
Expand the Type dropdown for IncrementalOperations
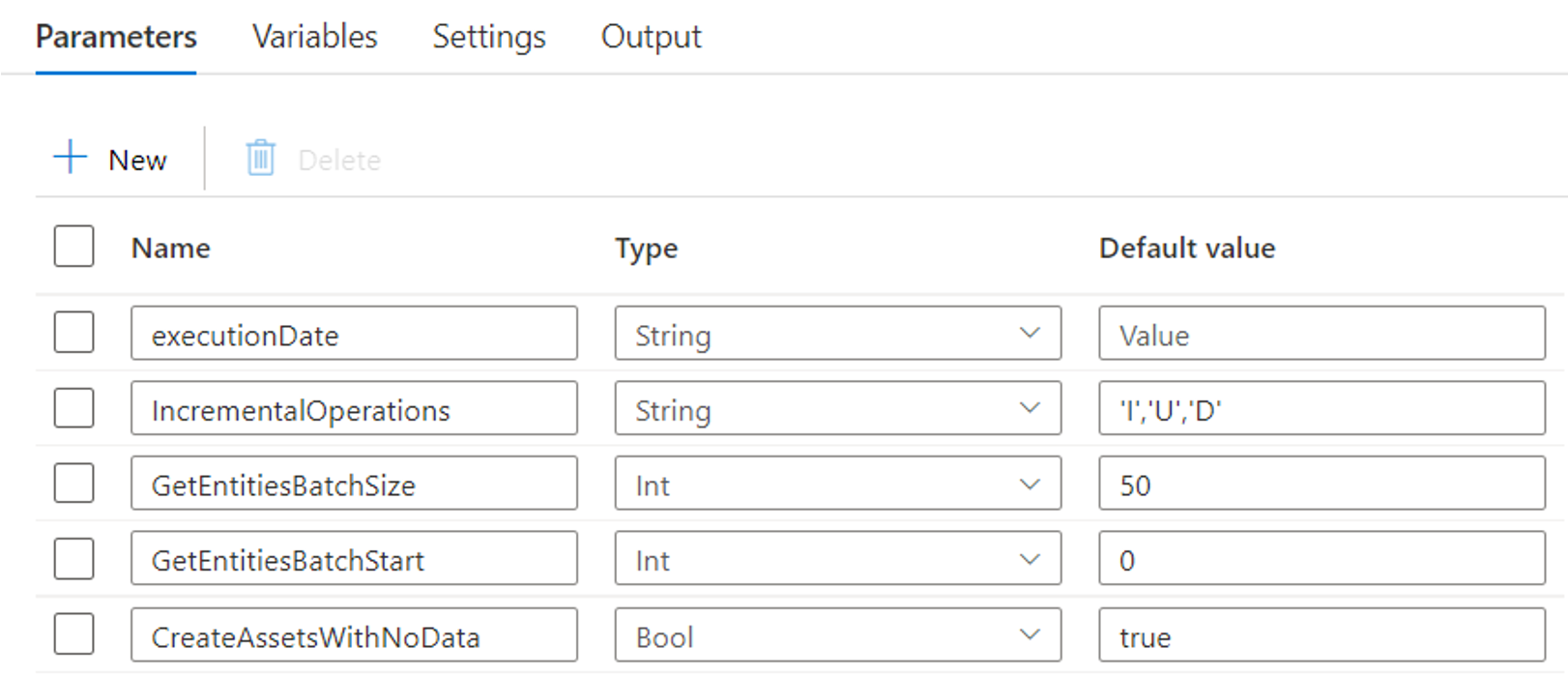coord(837,409)
